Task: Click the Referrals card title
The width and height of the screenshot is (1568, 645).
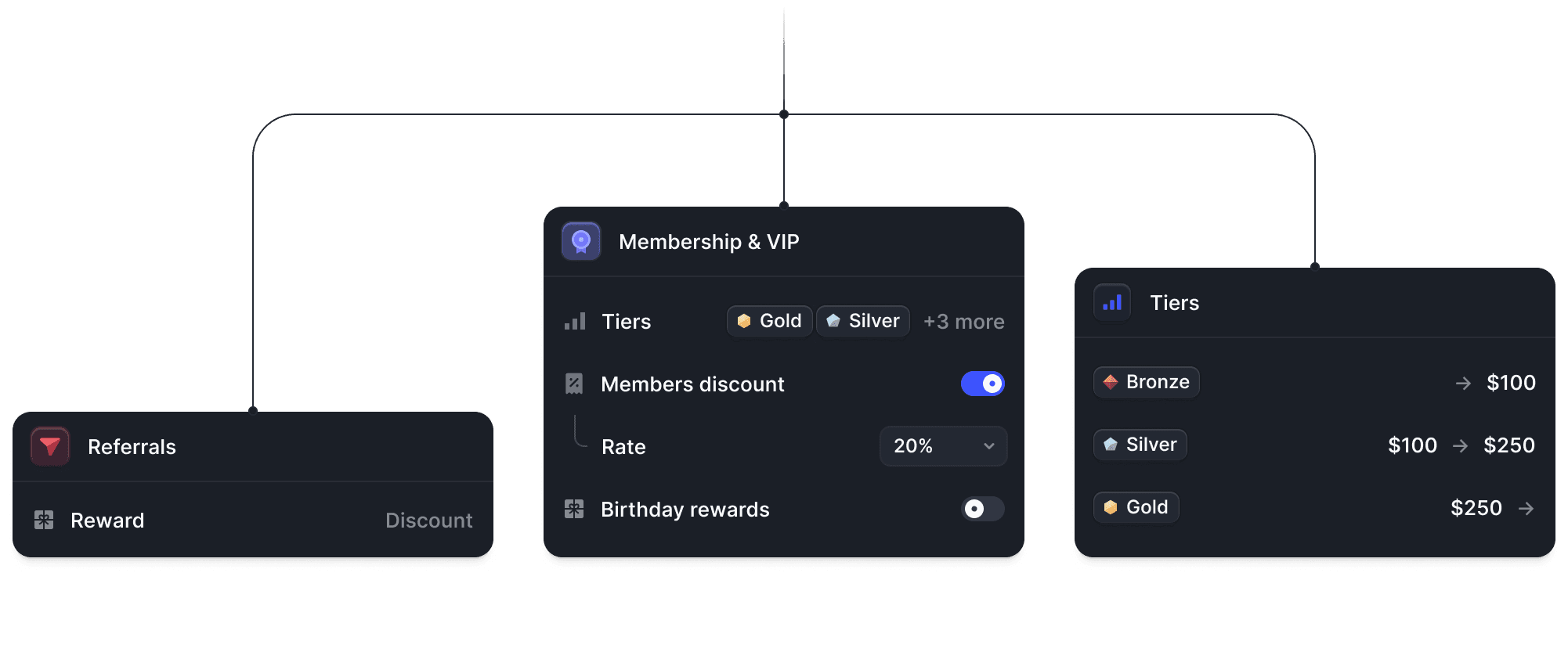Action: click(132, 447)
